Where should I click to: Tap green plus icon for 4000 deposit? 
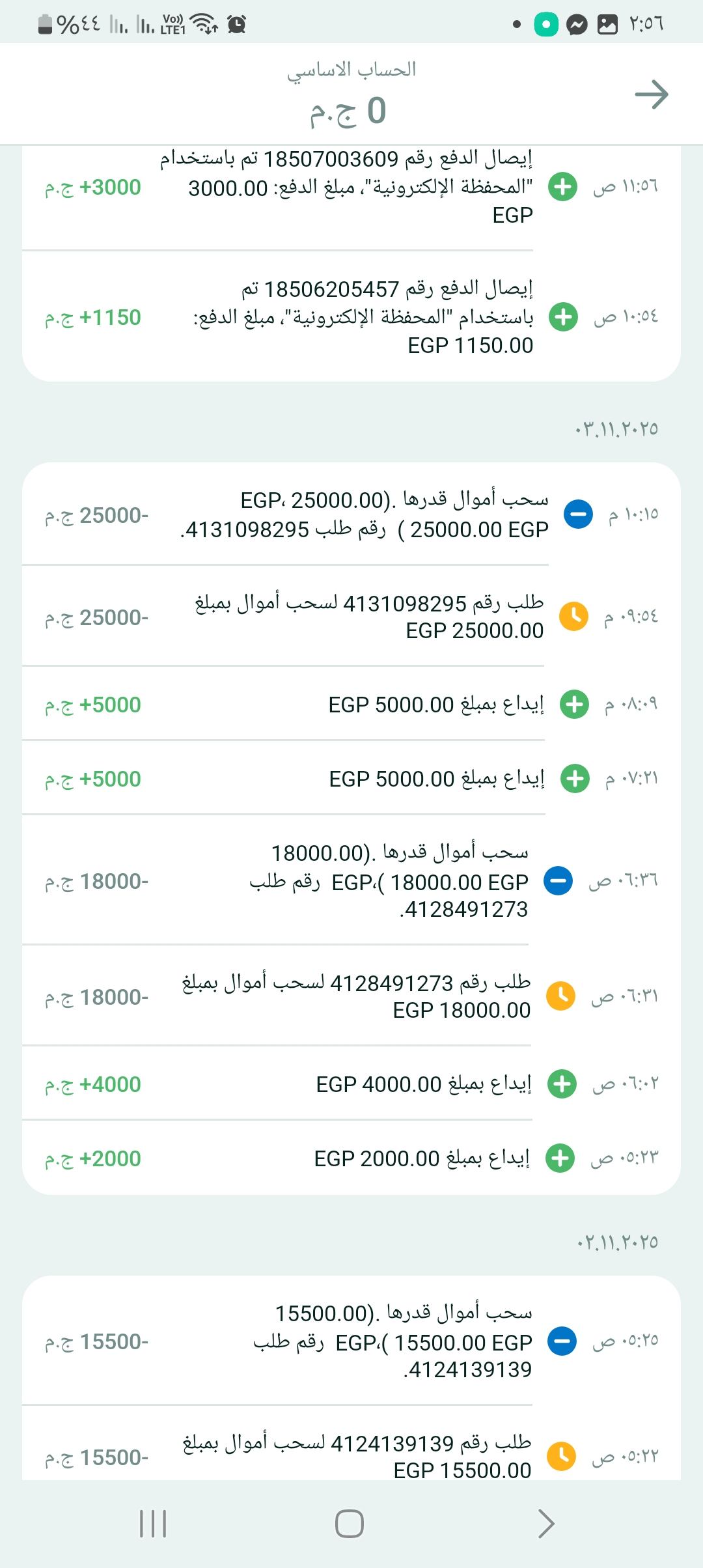tap(562, 1084)
